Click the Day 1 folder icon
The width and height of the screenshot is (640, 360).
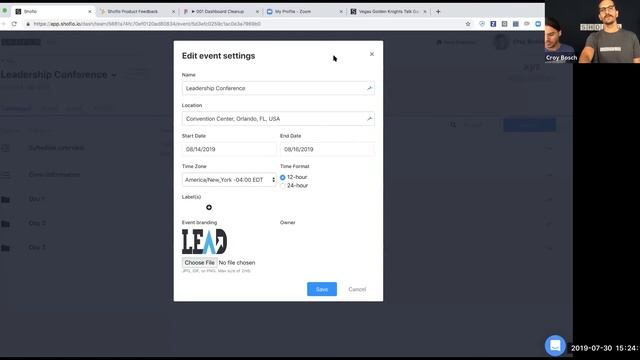(5, 200)
